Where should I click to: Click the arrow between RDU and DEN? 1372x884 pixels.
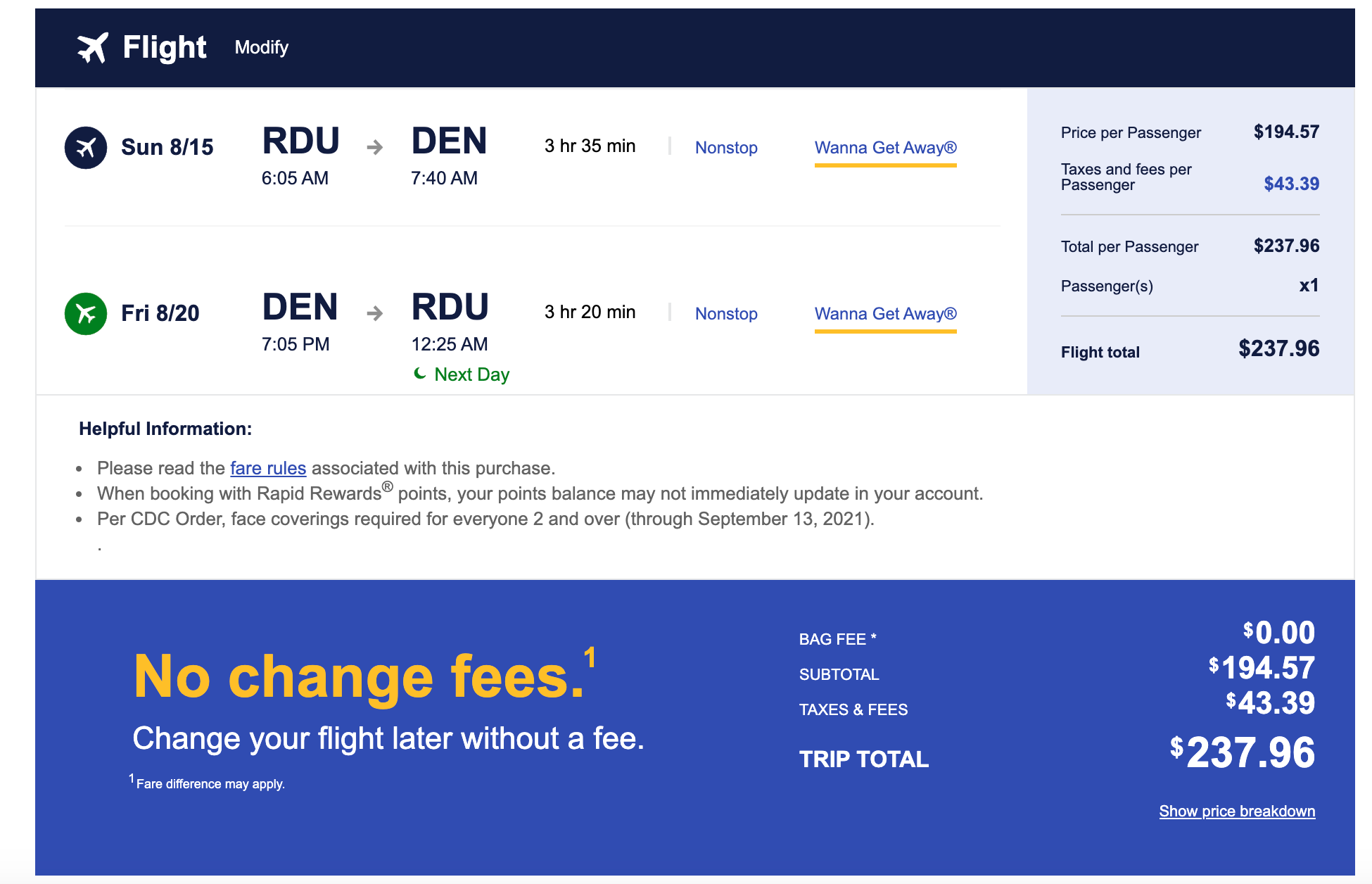(x=375, y=147)
